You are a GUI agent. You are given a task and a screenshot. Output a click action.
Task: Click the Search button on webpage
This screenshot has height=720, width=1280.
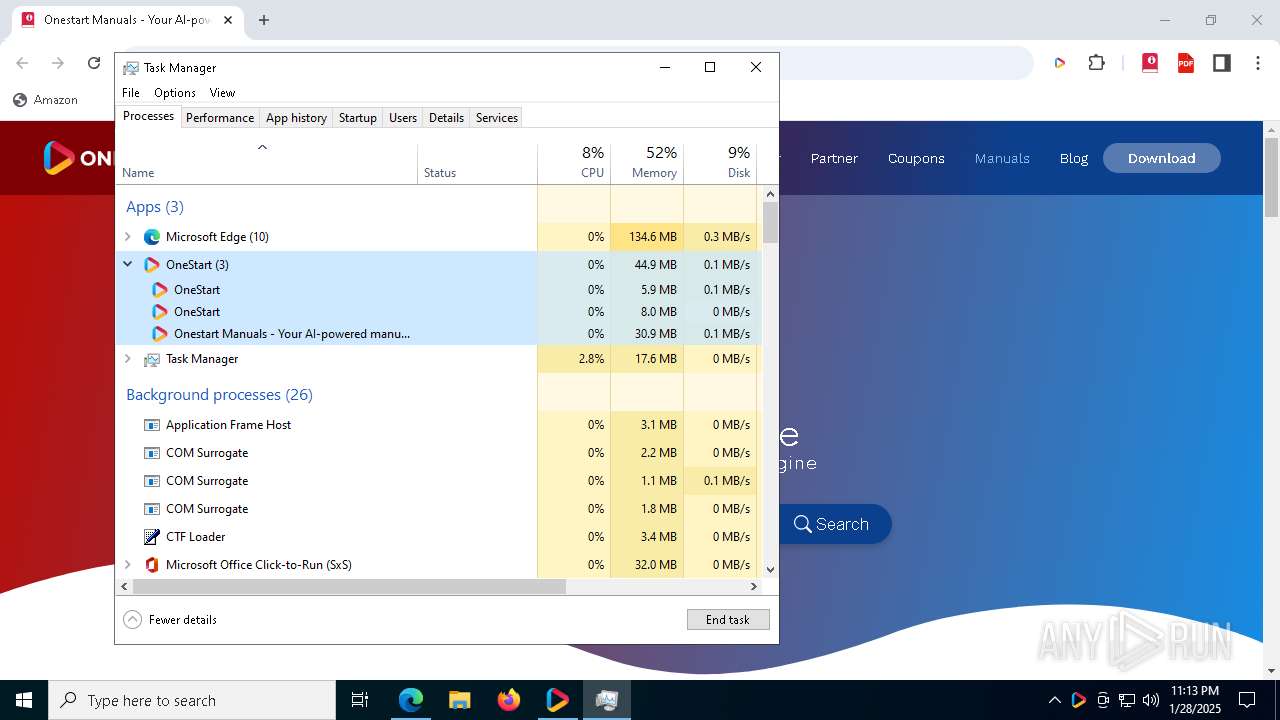click(x=834, y=524)
